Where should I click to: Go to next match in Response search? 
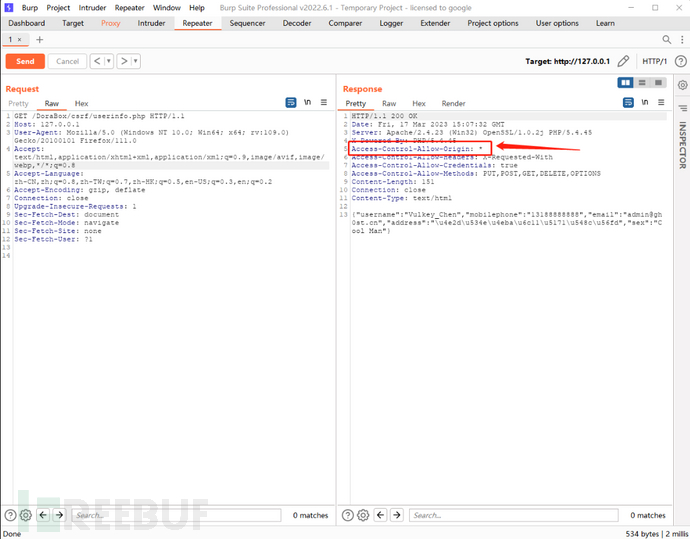pyautogui.click(x=396, y=515)
